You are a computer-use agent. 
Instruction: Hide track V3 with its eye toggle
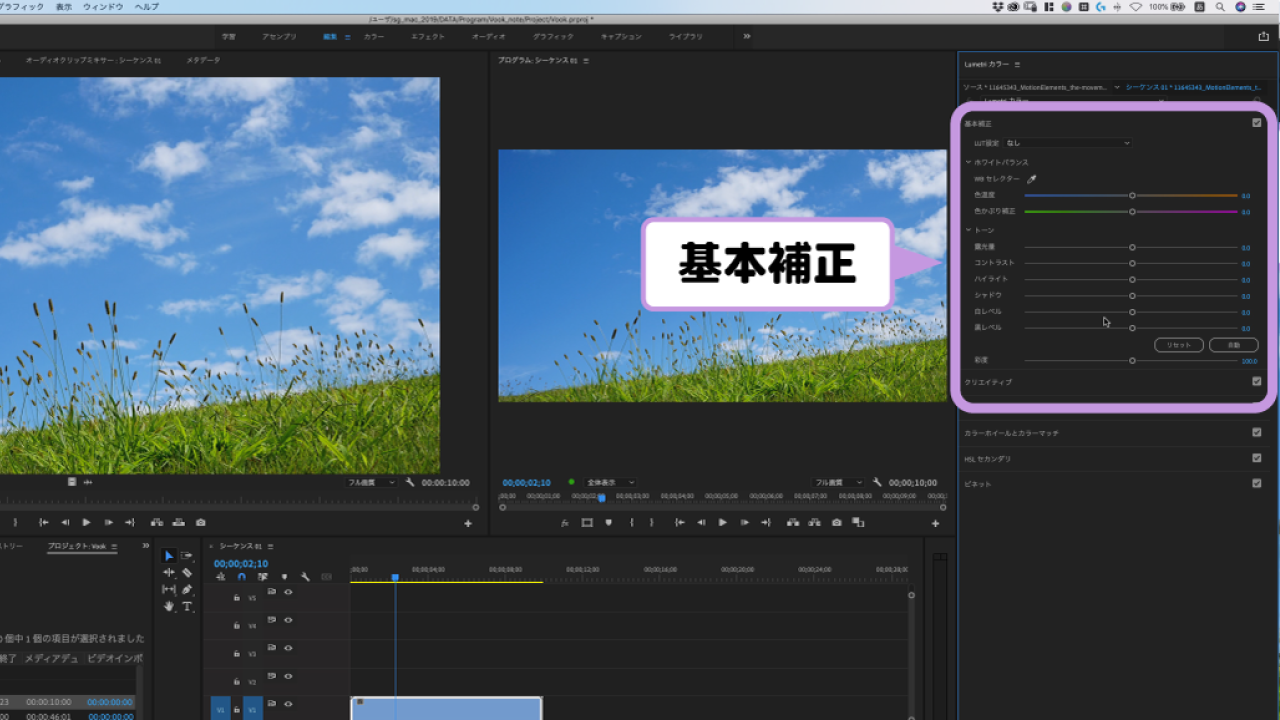(x=288, y=648)
